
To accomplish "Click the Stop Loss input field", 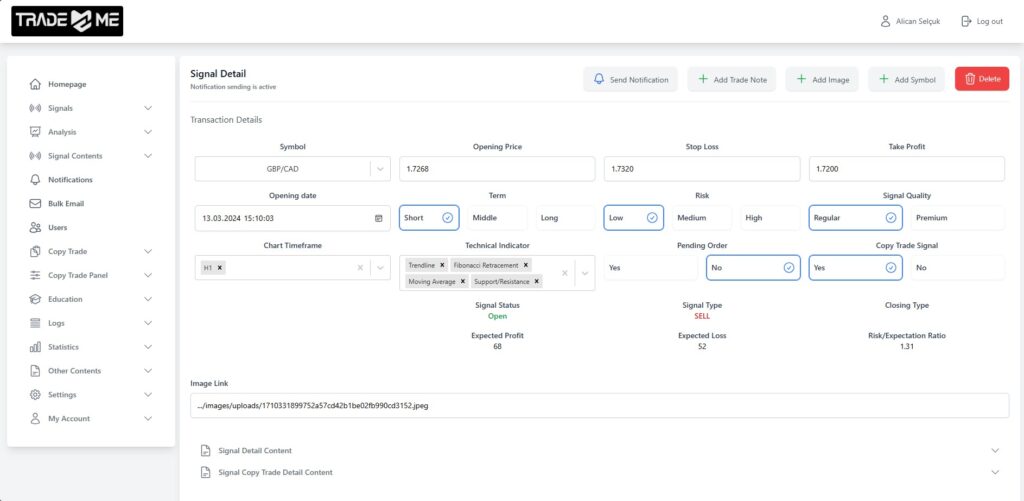I will pyautogui.click(x=701, y=169).
